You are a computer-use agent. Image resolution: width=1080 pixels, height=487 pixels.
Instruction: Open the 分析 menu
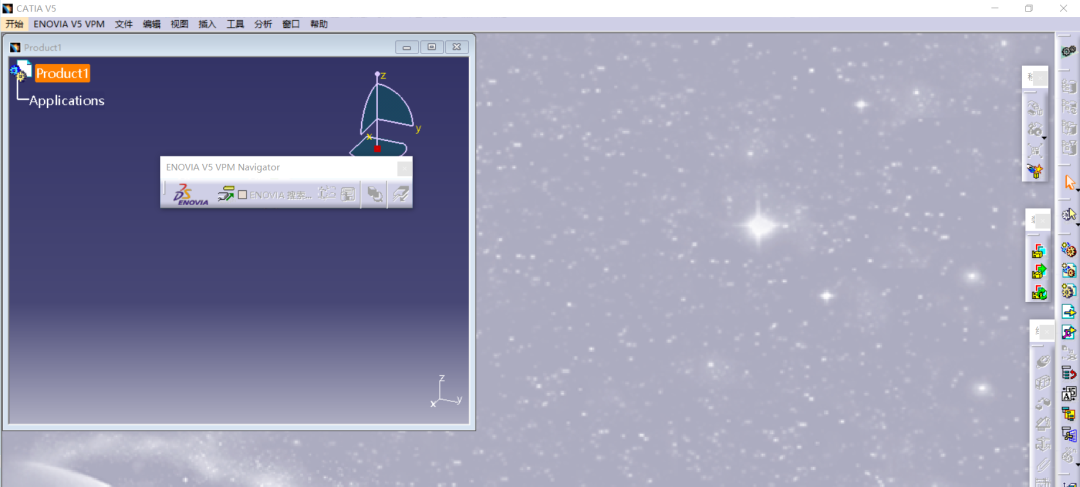263,24
